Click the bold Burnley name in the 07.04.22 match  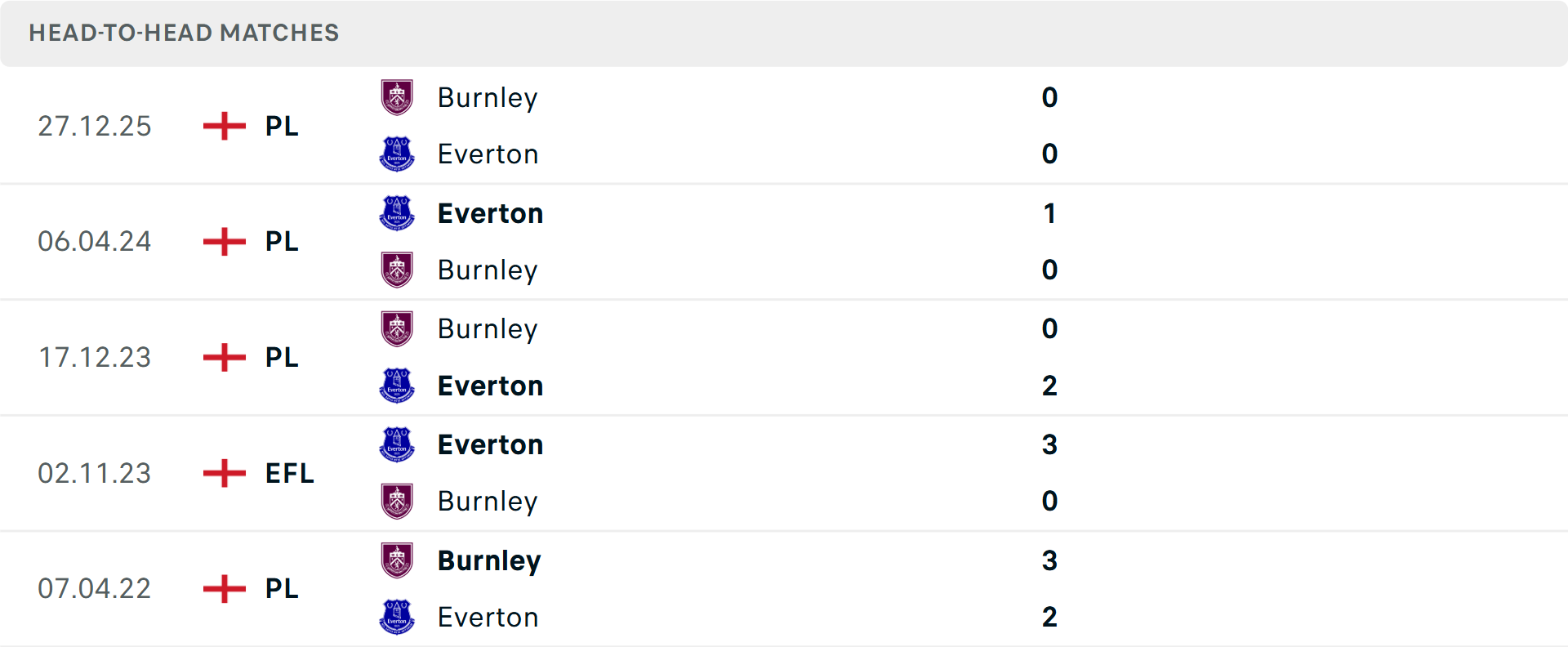pos(489,560)
